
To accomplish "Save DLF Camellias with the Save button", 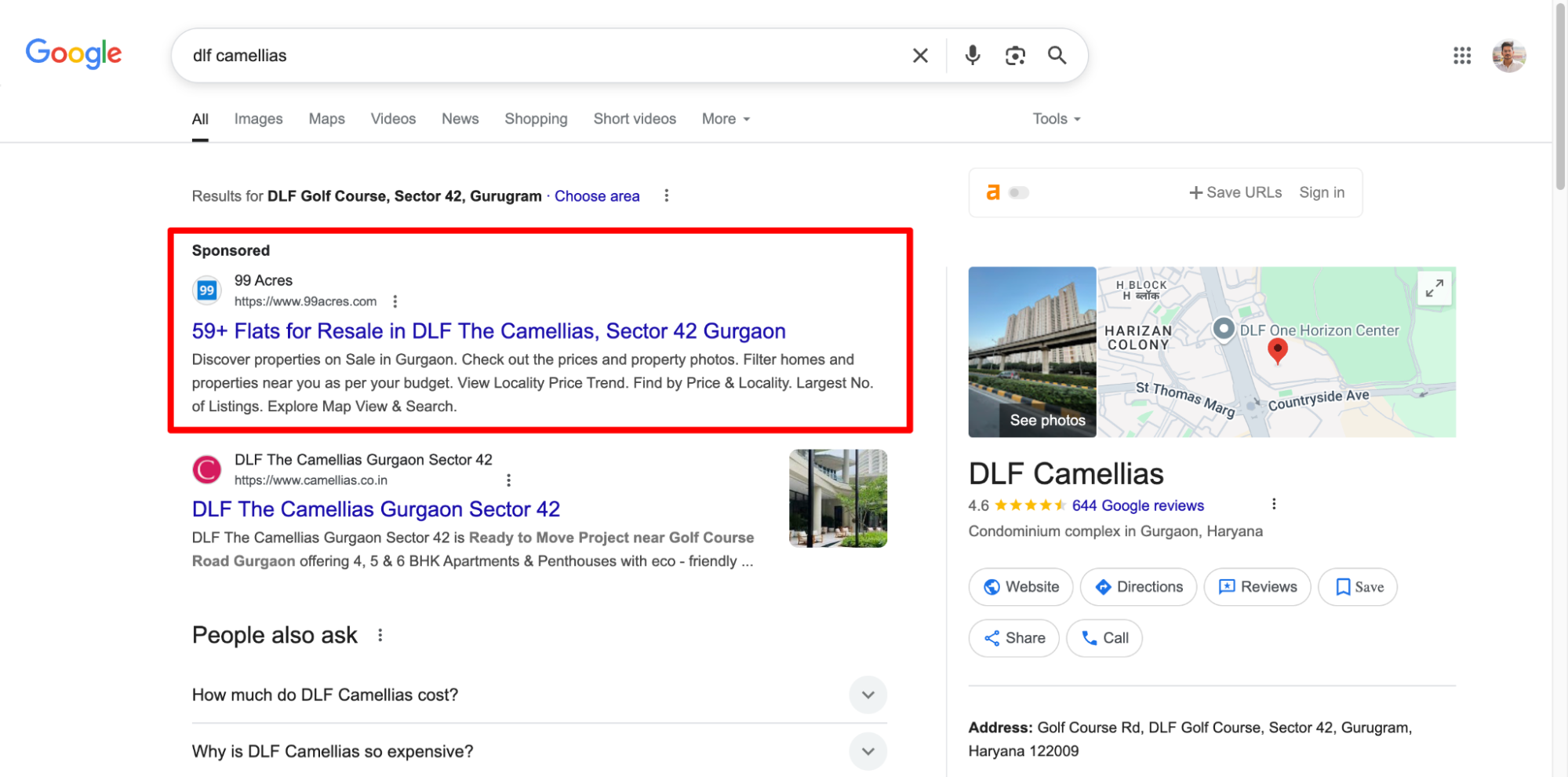I will point(1358,587).
